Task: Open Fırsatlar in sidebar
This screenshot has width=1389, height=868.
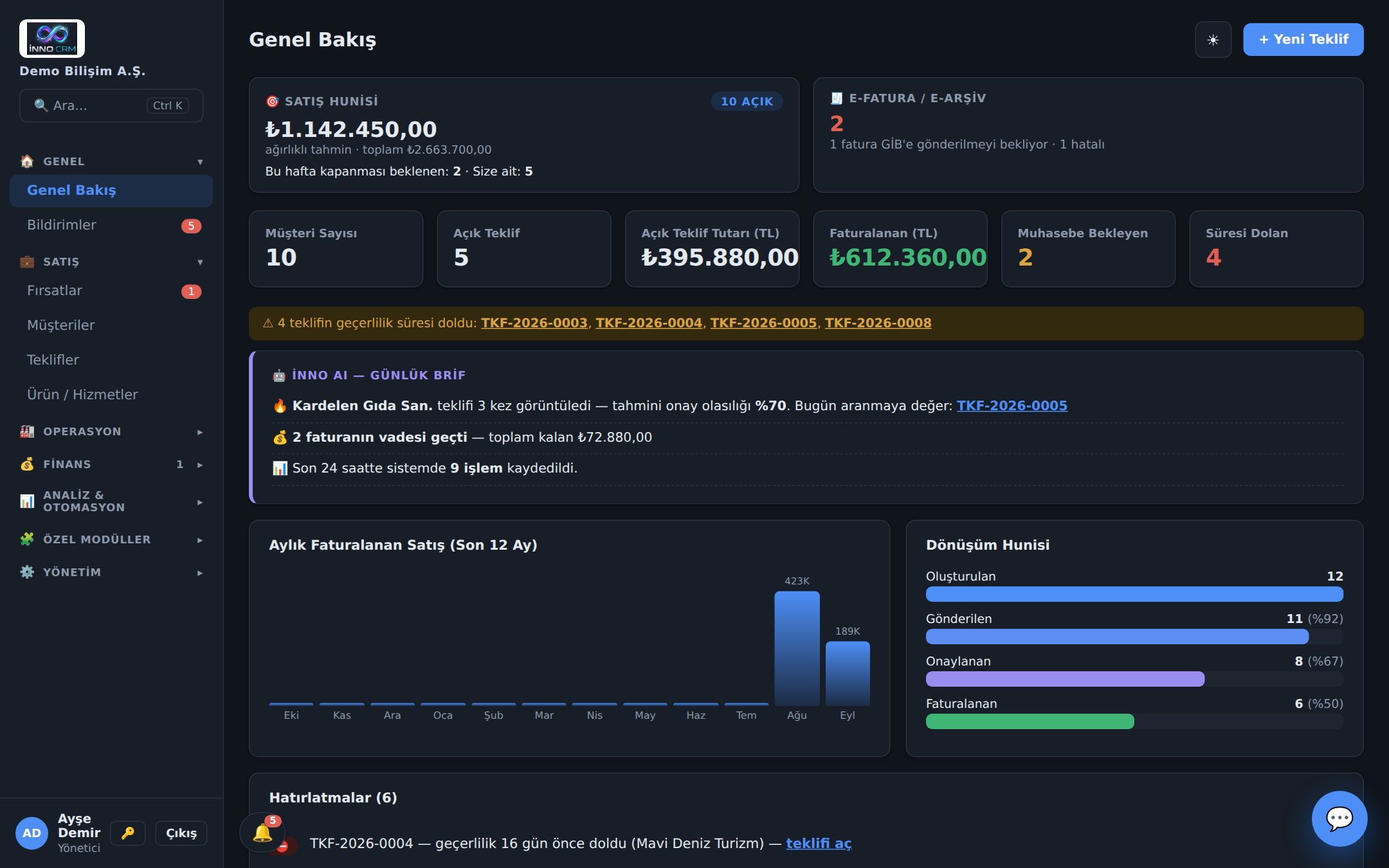Action: pyautogui.click(x=111, y=291)
